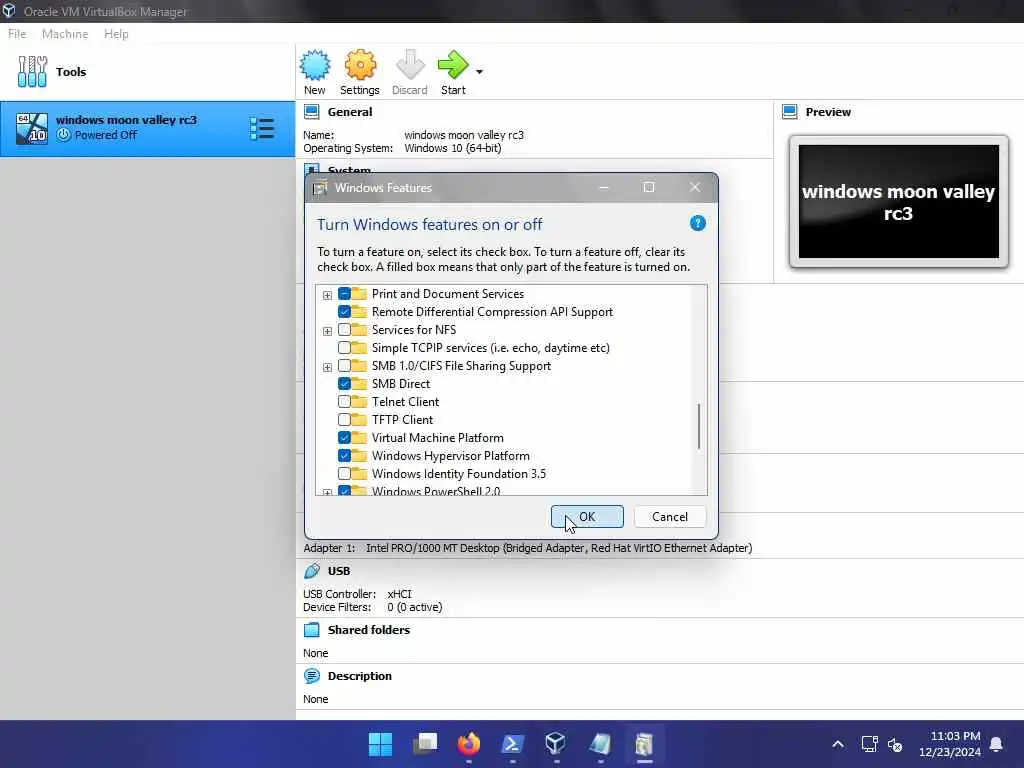Screen dimensions: 1024x768
Task: Click the New virtual machine icon
Action: [x=315, y=65]
